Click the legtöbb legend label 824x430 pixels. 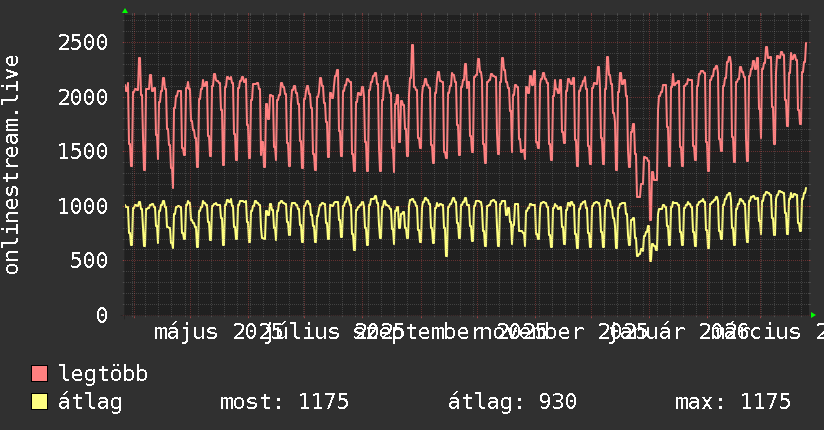pos(103,374)
